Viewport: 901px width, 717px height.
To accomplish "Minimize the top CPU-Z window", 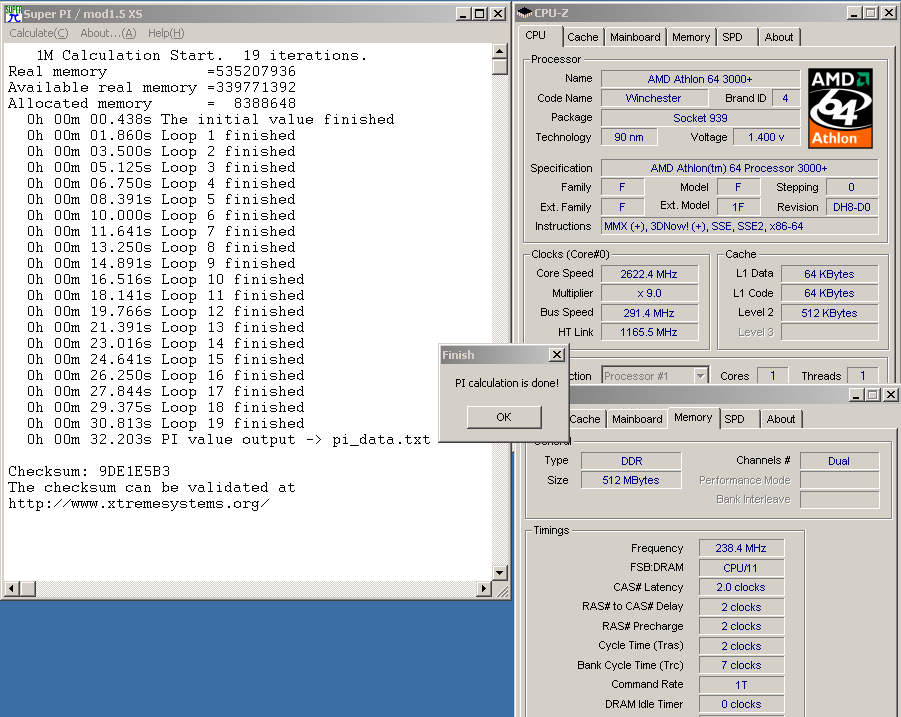I will (854, 13).
